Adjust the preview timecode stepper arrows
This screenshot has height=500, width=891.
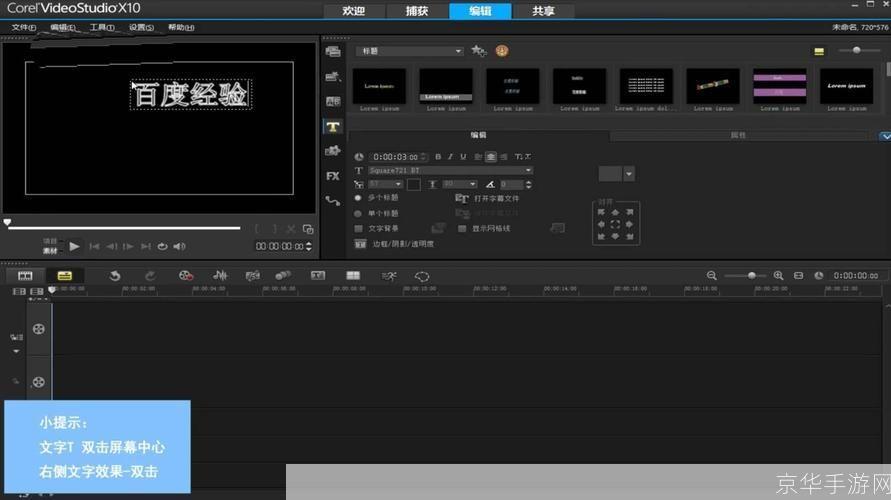pos(309,246)
